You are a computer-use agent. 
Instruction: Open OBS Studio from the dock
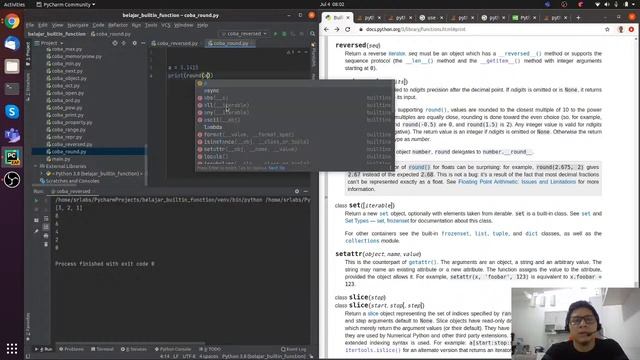12,180
